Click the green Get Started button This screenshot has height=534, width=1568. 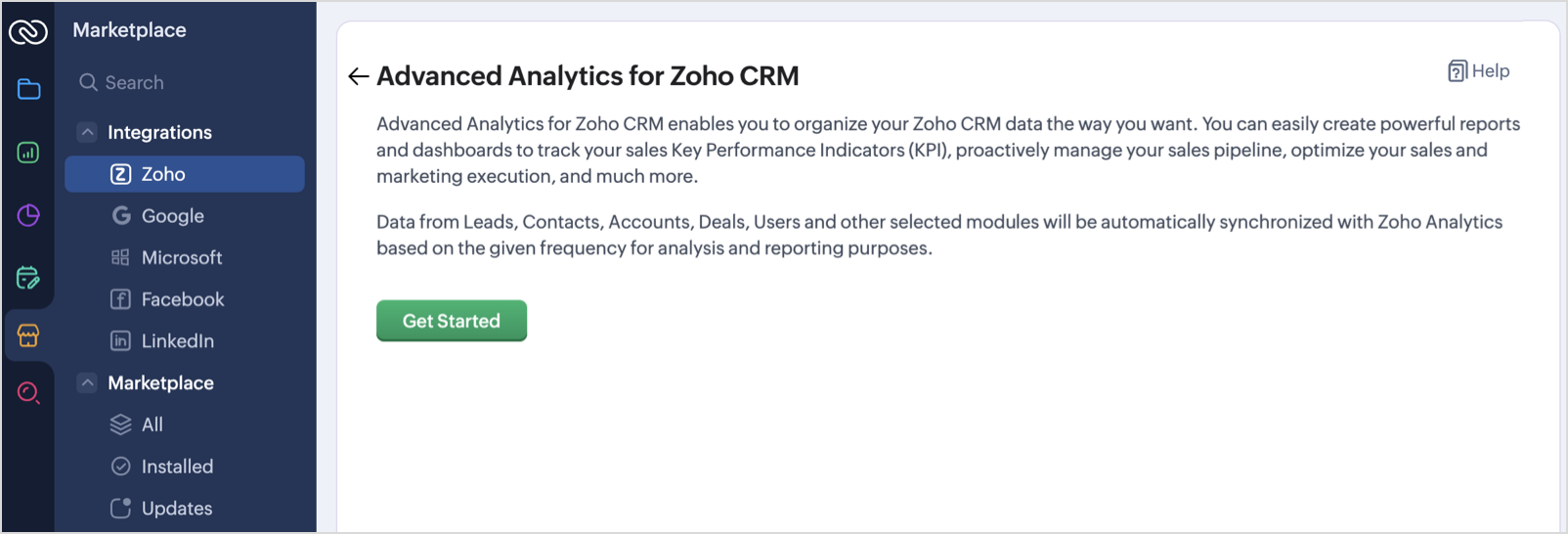pyautogui.click(x=451, y=321)
